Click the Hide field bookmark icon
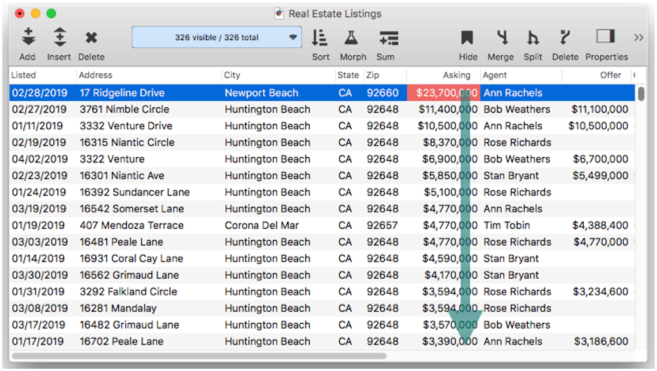657x371 pixels. 467,37
